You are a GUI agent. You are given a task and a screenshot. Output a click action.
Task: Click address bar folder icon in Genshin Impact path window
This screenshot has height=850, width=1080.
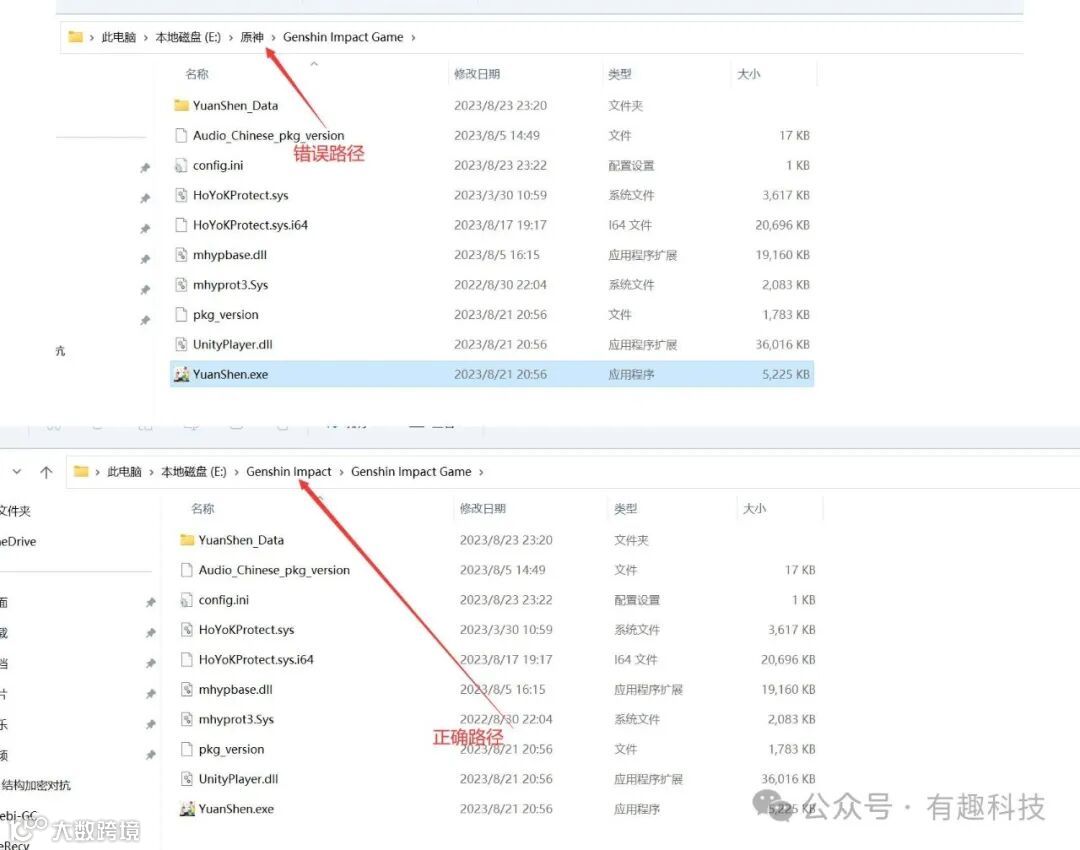click(81, 471)
